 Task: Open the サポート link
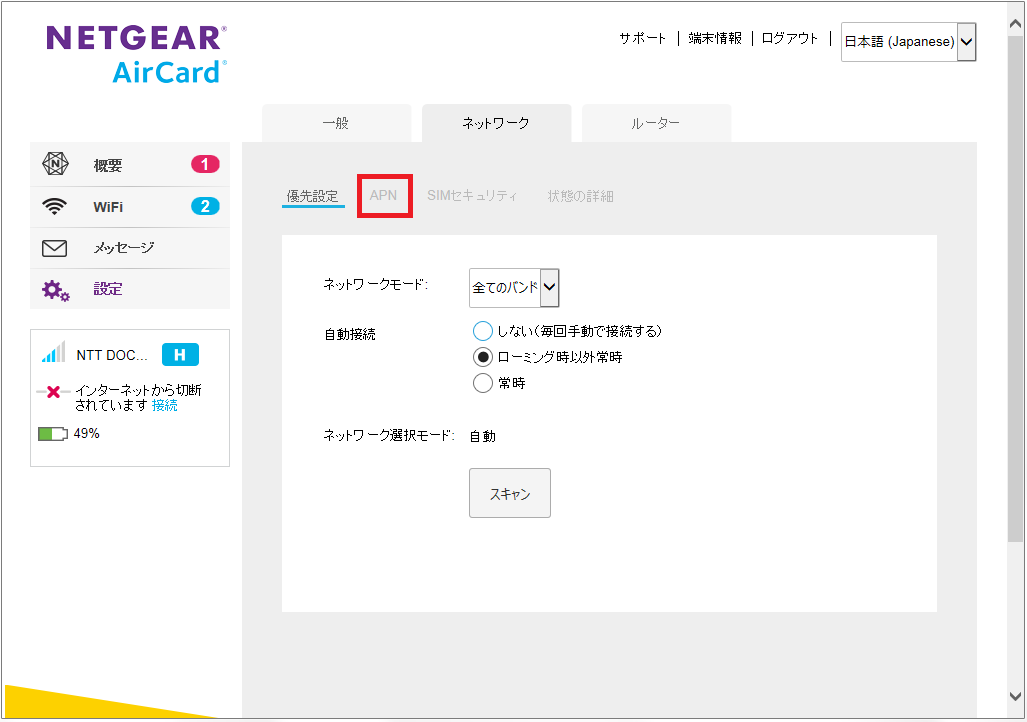click(643, 39)
